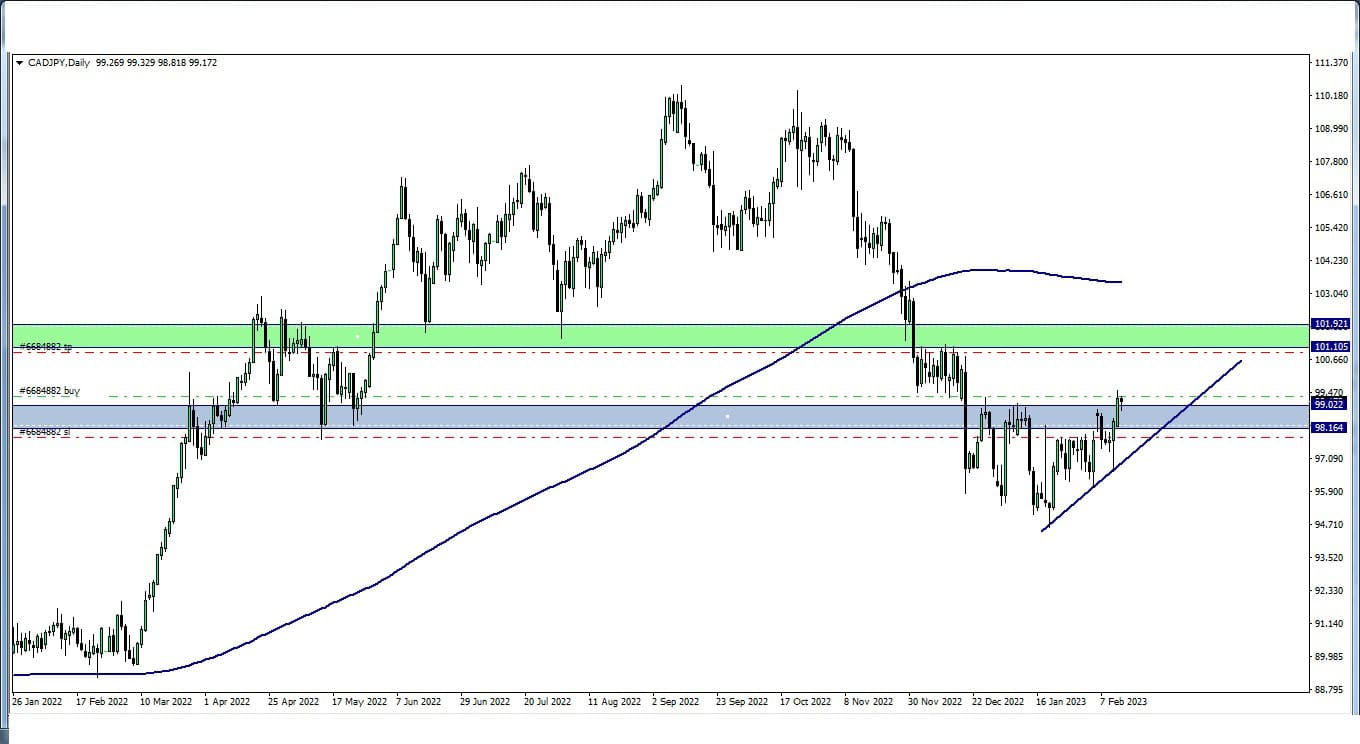Select the #6684882 tp order label
This screenshot has height=744, width=1360.
coord(46,347)
